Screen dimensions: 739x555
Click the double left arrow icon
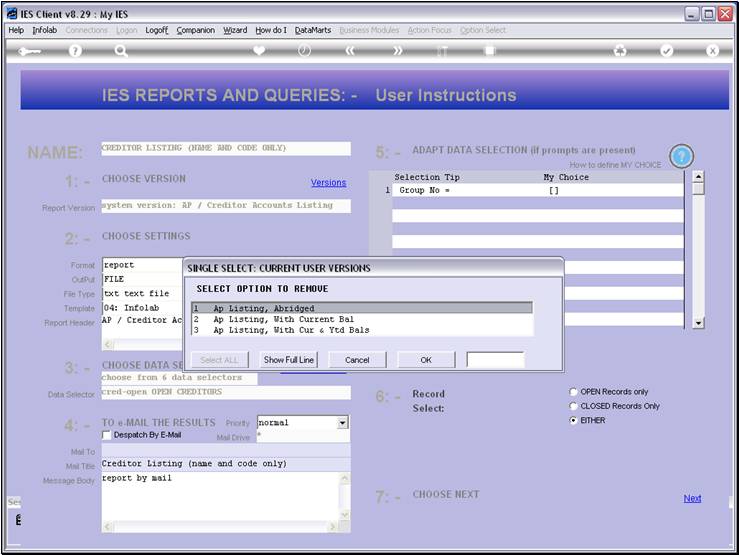(350, 50)
